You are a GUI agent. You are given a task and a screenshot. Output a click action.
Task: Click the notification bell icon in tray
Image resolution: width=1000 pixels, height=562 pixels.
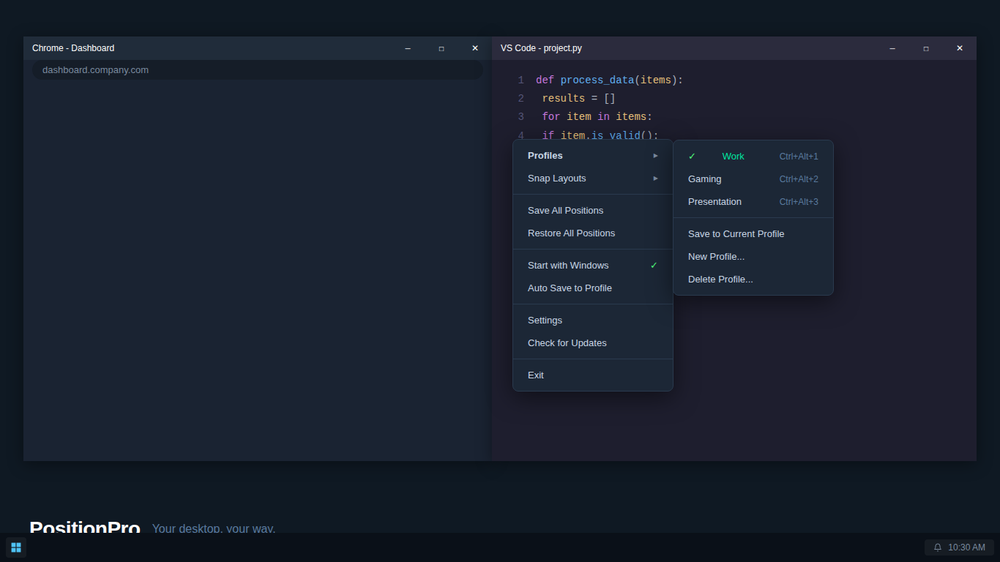tap(938, 547)
